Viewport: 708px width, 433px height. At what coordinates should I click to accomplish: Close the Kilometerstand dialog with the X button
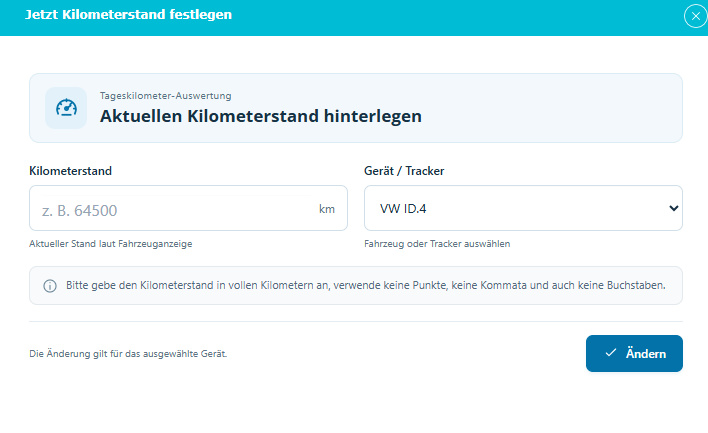click(695, 16)
